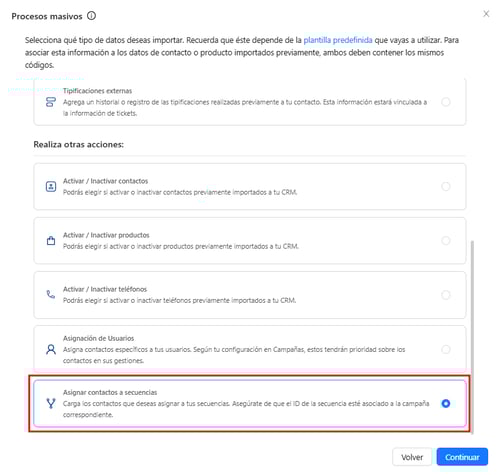Viewport: 500px width, 475px height.
Task: Click the Activar / Inactivar teléfonos card title
Action: (105, 289)
